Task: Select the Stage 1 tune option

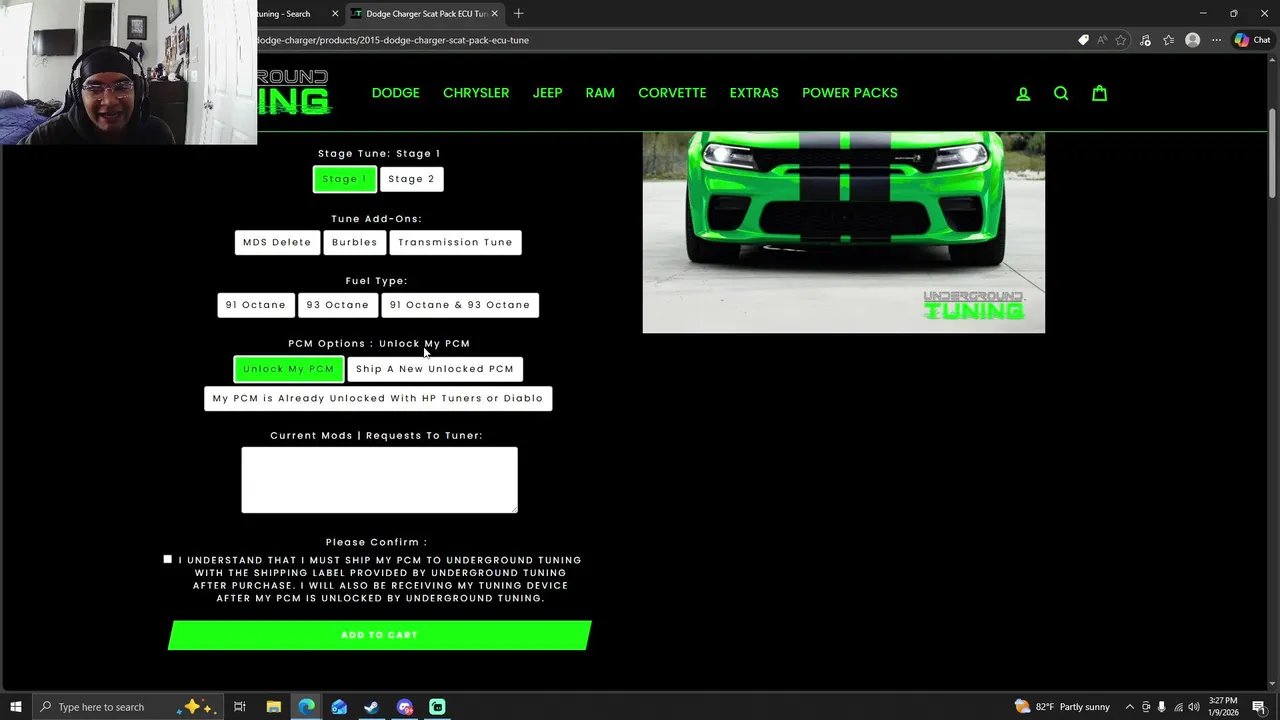Action: (x=345, y=179)
